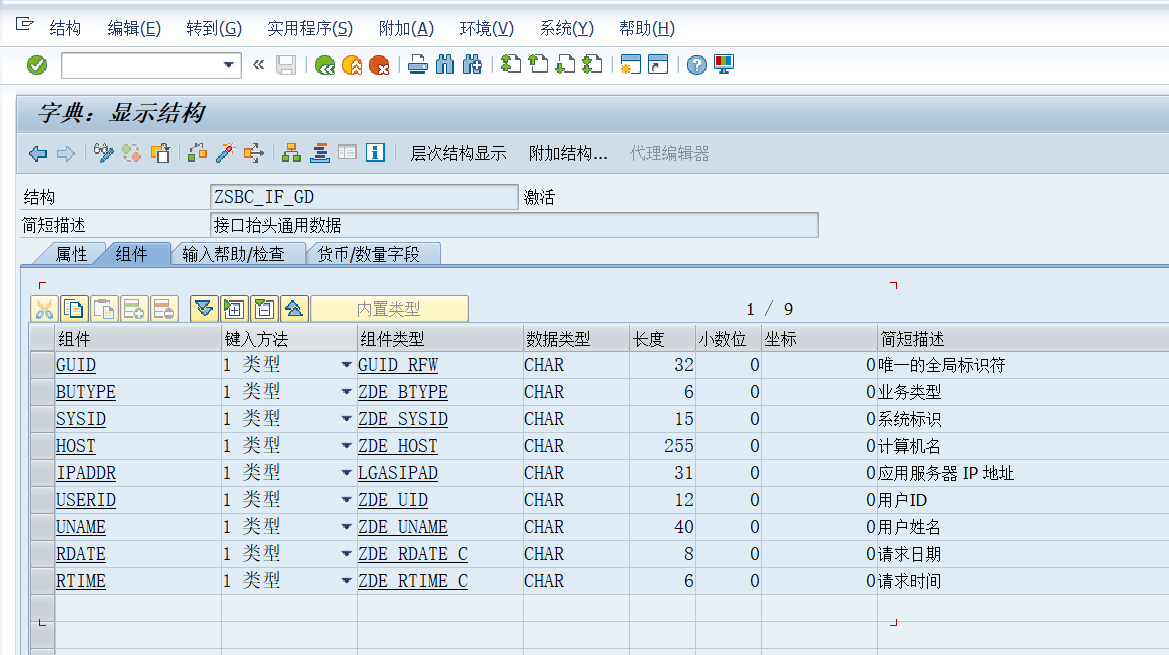The height and width of the screenshot is (655, 1169).
Task: Click the Where-Used List icon
Action: pyautogui.click(x=253, y=154)
